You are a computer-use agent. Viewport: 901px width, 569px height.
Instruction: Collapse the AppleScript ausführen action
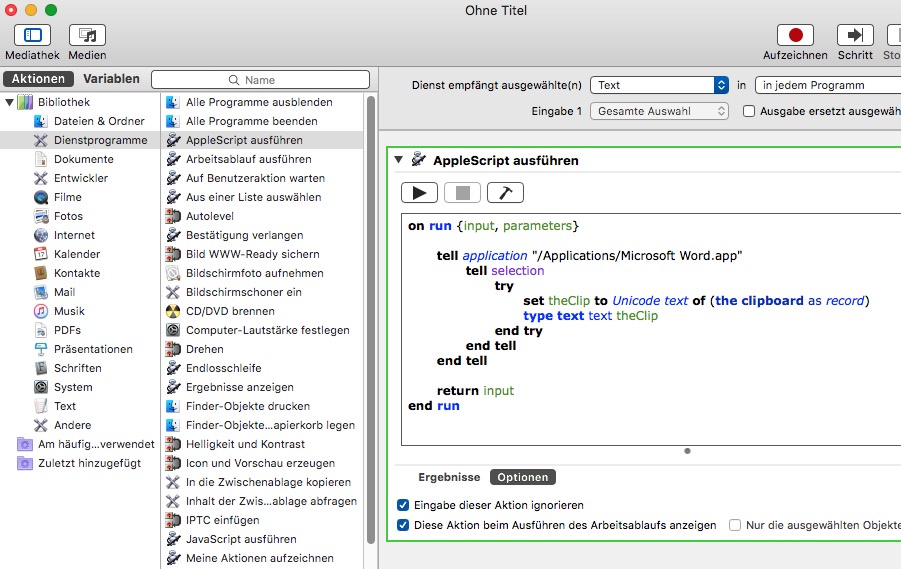[398, 160]
